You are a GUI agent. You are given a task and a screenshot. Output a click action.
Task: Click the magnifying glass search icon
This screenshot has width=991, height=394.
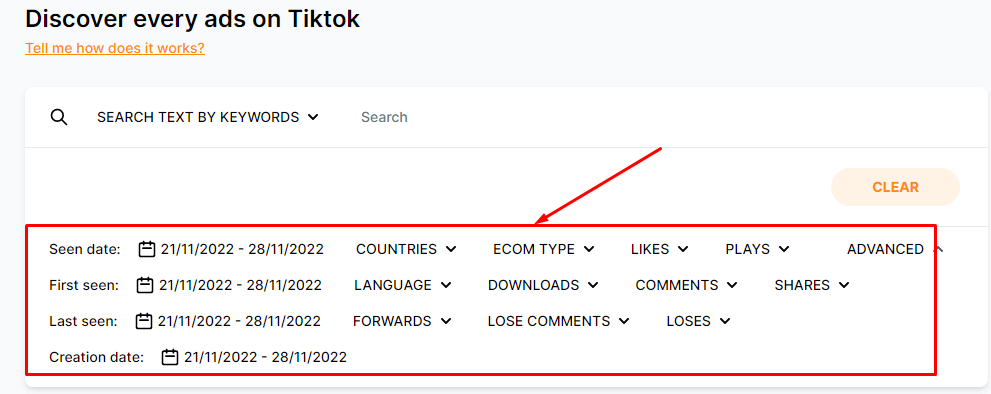click(x=59, y=118)
